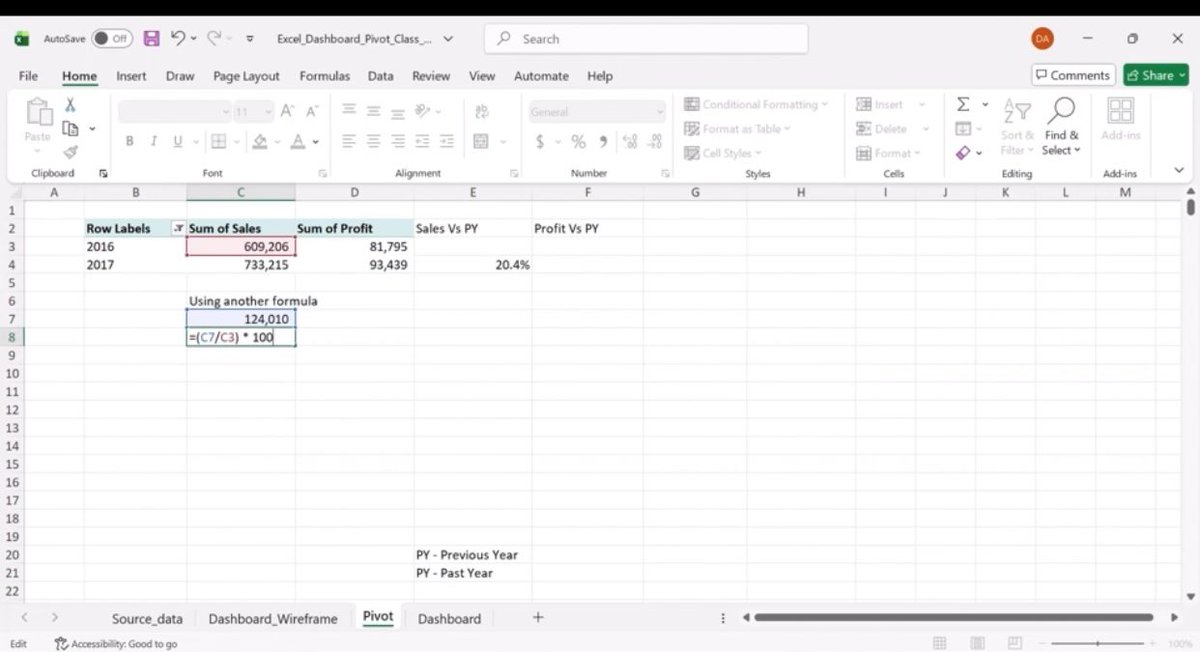Click the Merge & Center icon

pos(481,142)
